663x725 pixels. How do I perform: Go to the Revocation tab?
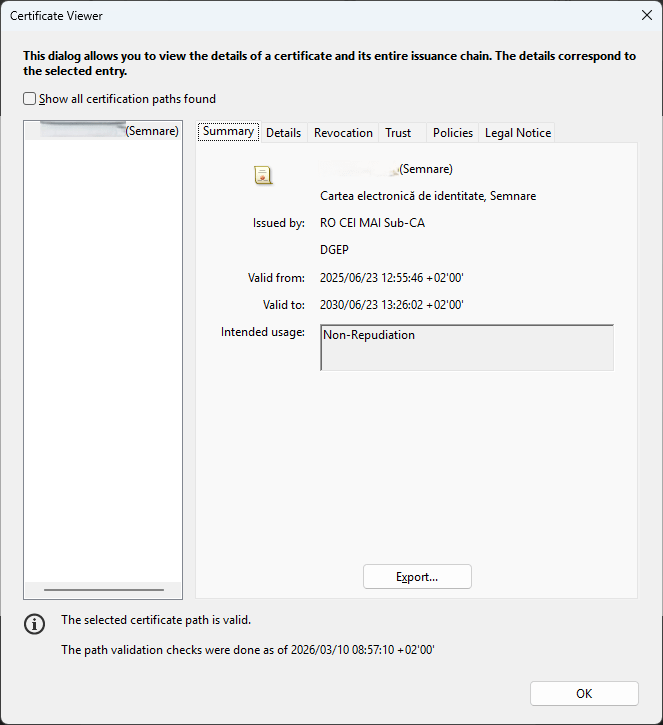pyautogui.click(x=343, y=133)
